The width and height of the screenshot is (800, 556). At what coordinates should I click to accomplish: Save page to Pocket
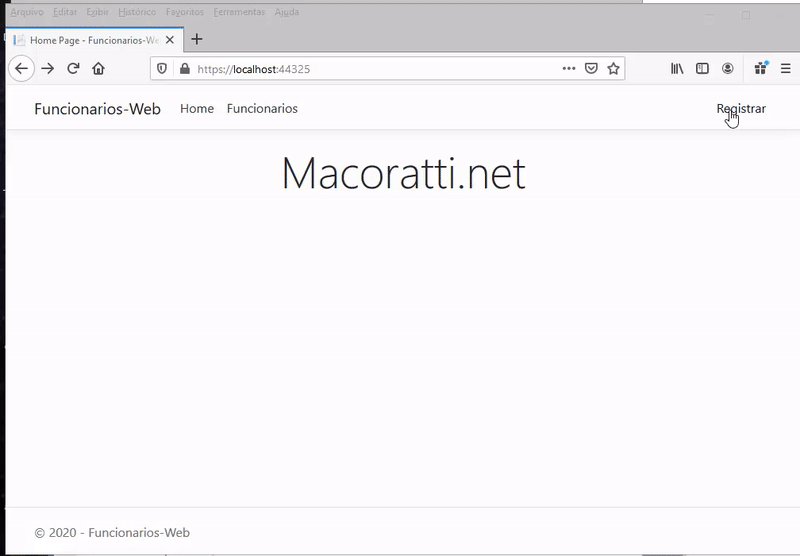[591, 69]
